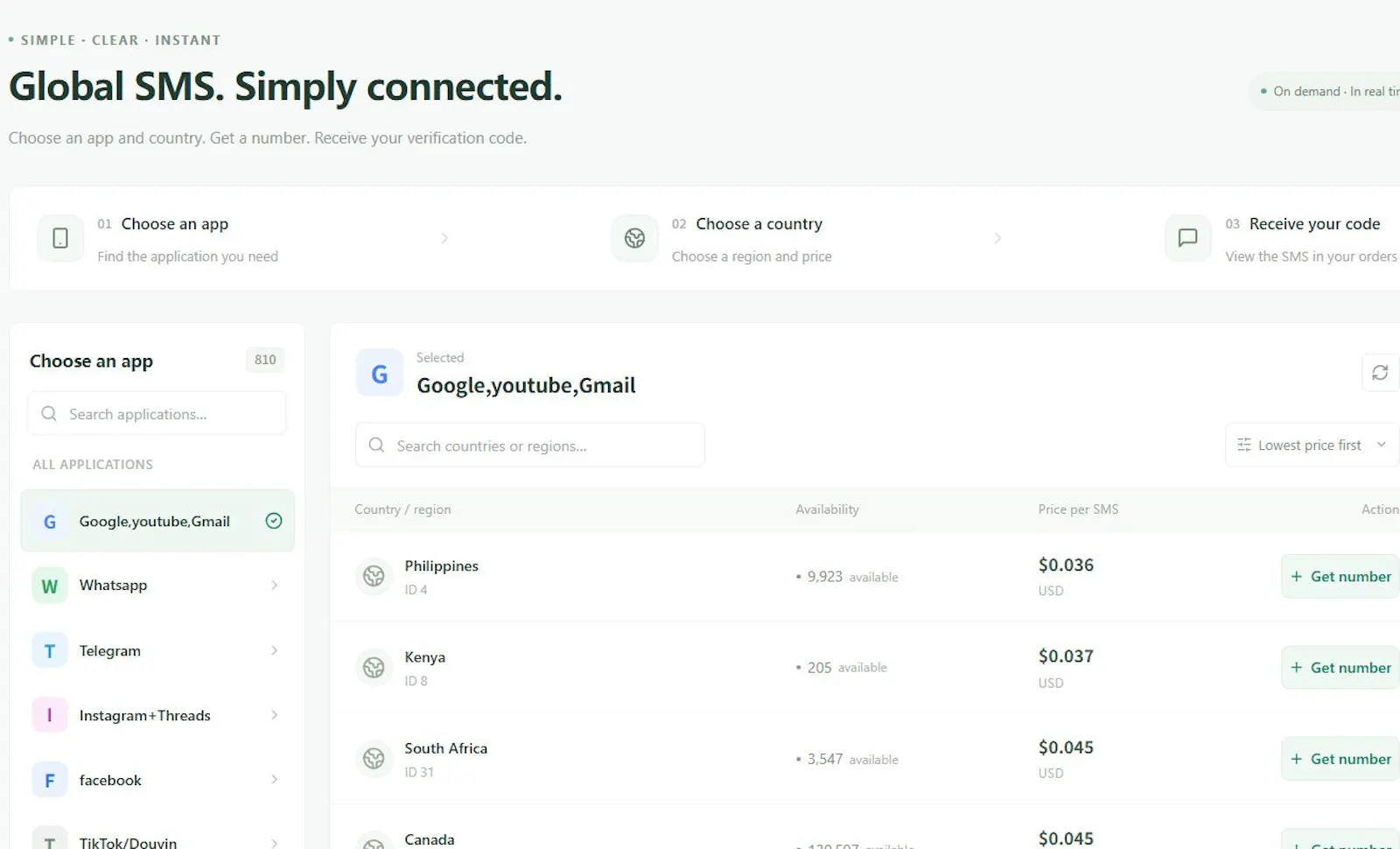The width and height of the screenshot is (1400, 849).
Task: Select the Receive your code step
Action: pyautogui.click(x=1282, y=238)
